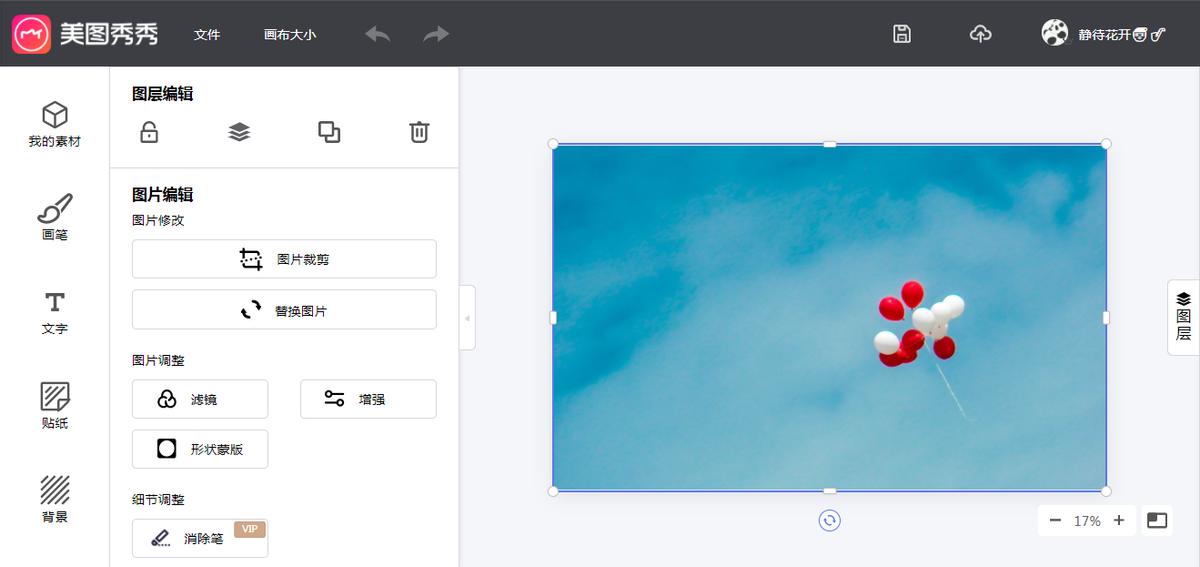The image size is (1200, 567).
Task: Select the 画笔 brush tool
Action: click(x=55, y=218)
